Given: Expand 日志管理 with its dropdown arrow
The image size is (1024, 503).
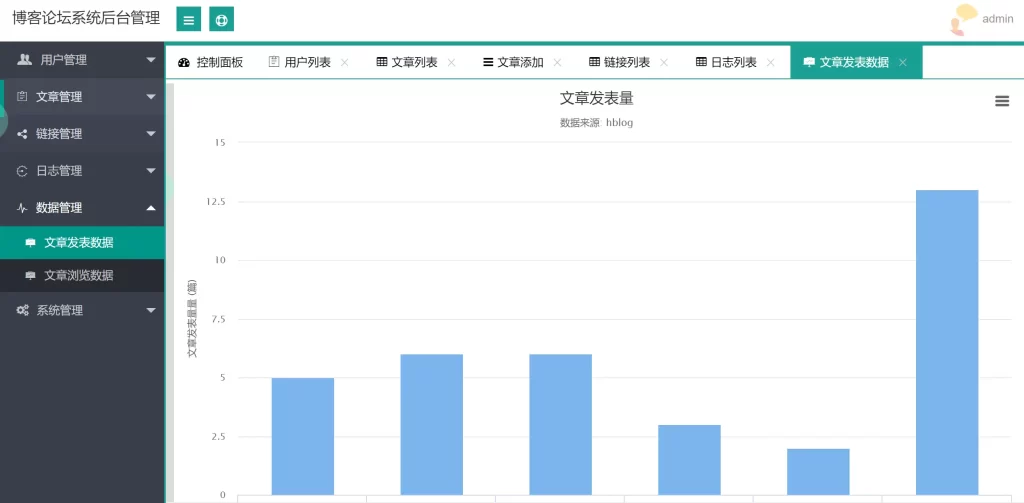Looking at the screenshot, I should (x=151, y=172).
